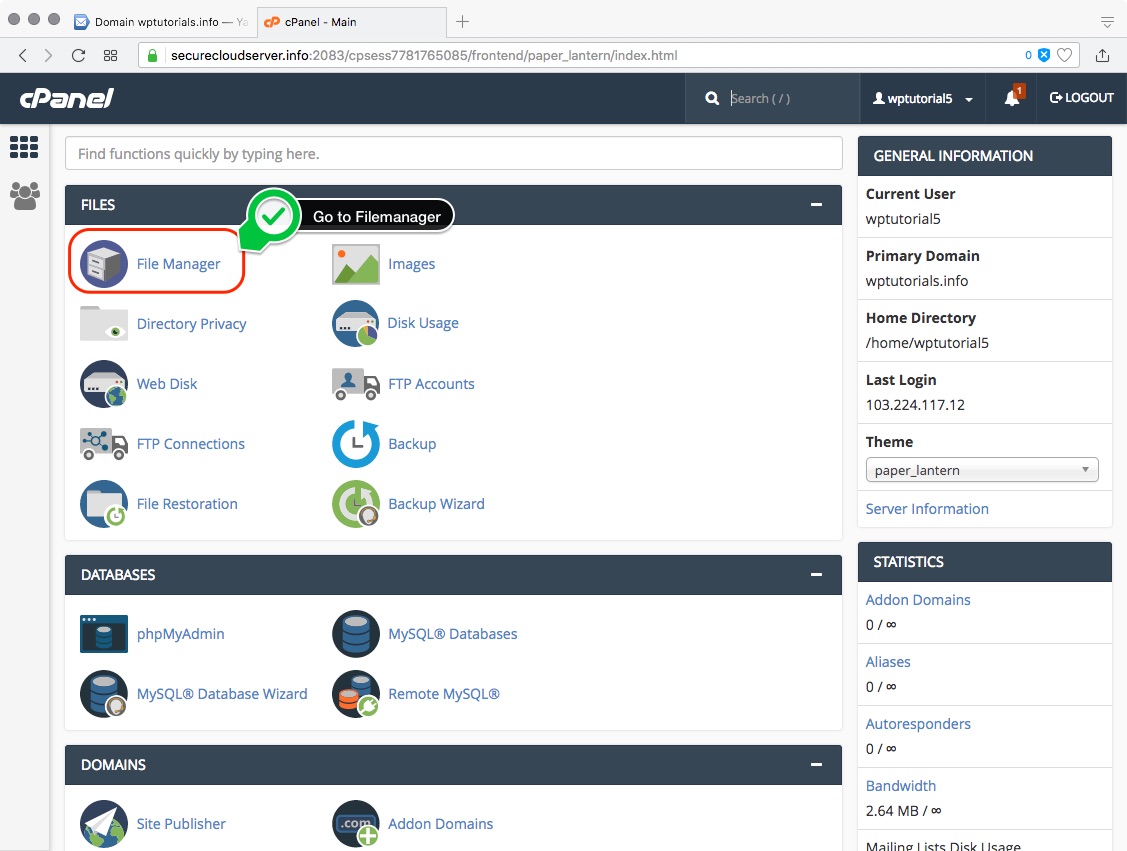1127x851 pixels.
Task: Collapse the DATABASES section
Action: point(816,575)
